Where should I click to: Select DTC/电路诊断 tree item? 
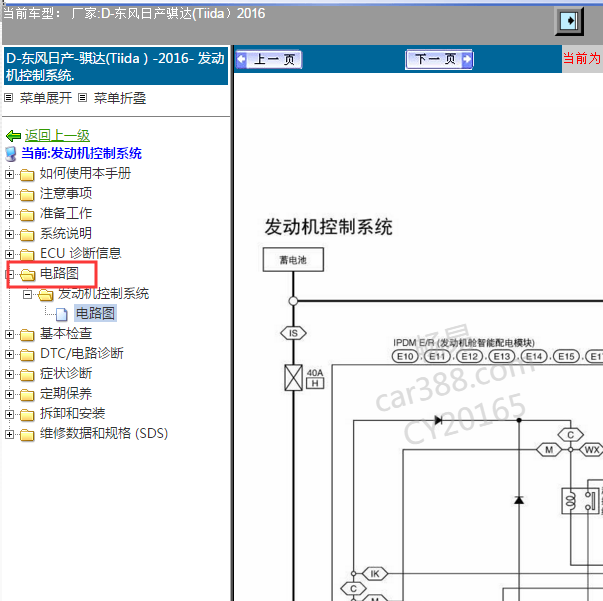coord(82,353)
